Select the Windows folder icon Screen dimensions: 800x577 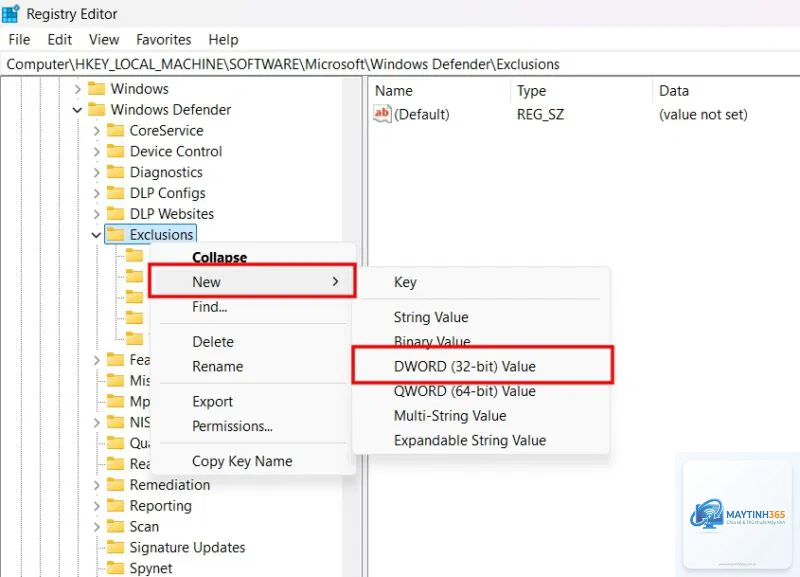pos(96,89)
